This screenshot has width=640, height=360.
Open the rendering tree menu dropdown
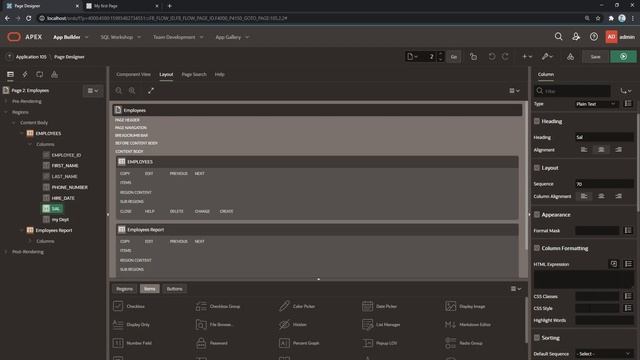pos(93,91)
